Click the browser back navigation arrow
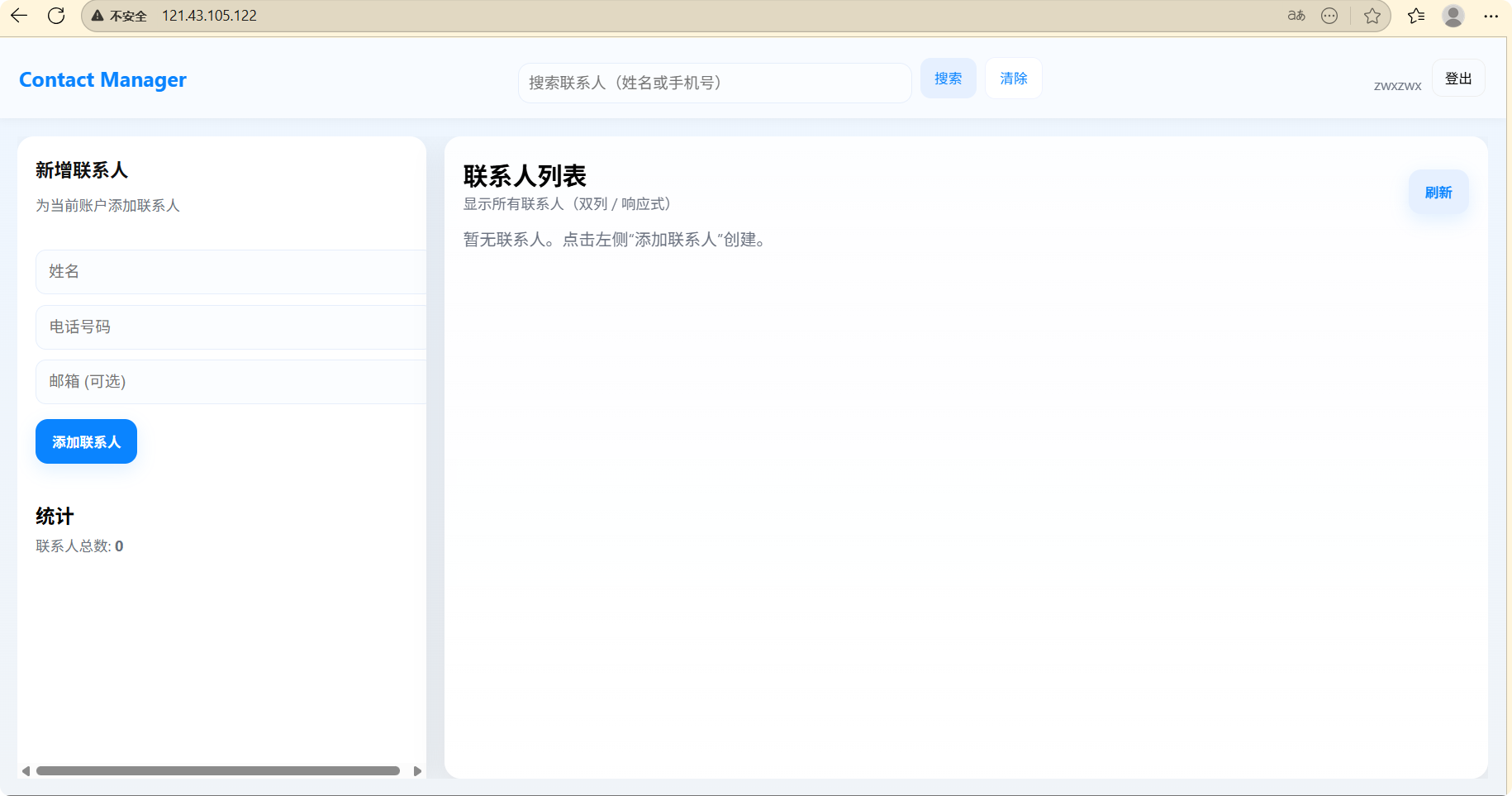Screen dimensions: 1512x796 coord(19,15)
